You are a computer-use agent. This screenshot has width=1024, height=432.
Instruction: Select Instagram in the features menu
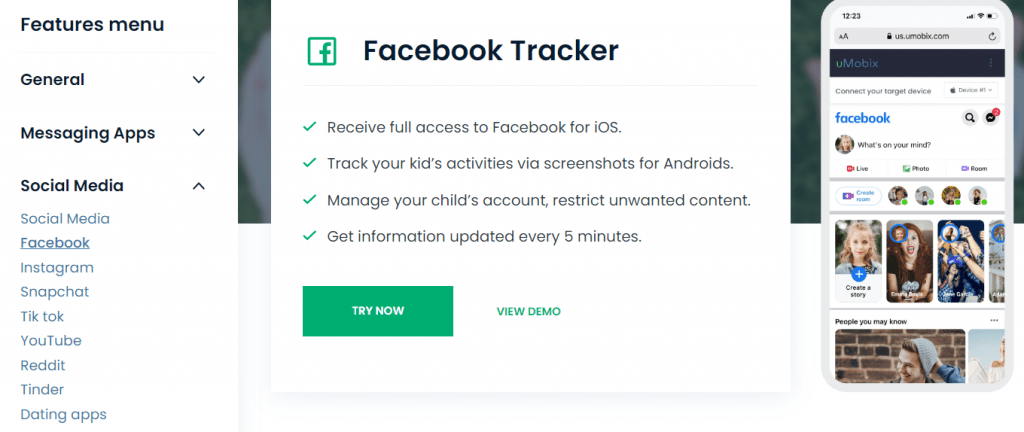tap(57, 267)
